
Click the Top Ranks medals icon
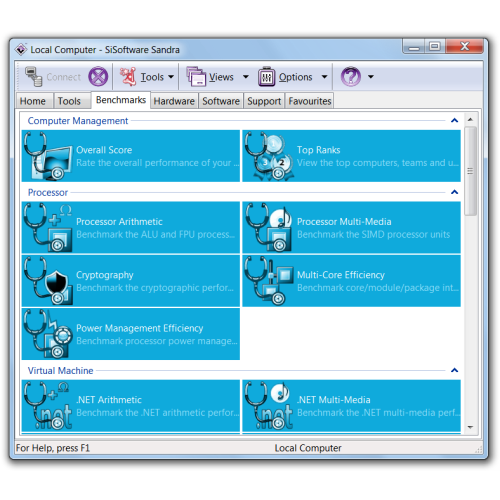[269, 156]
